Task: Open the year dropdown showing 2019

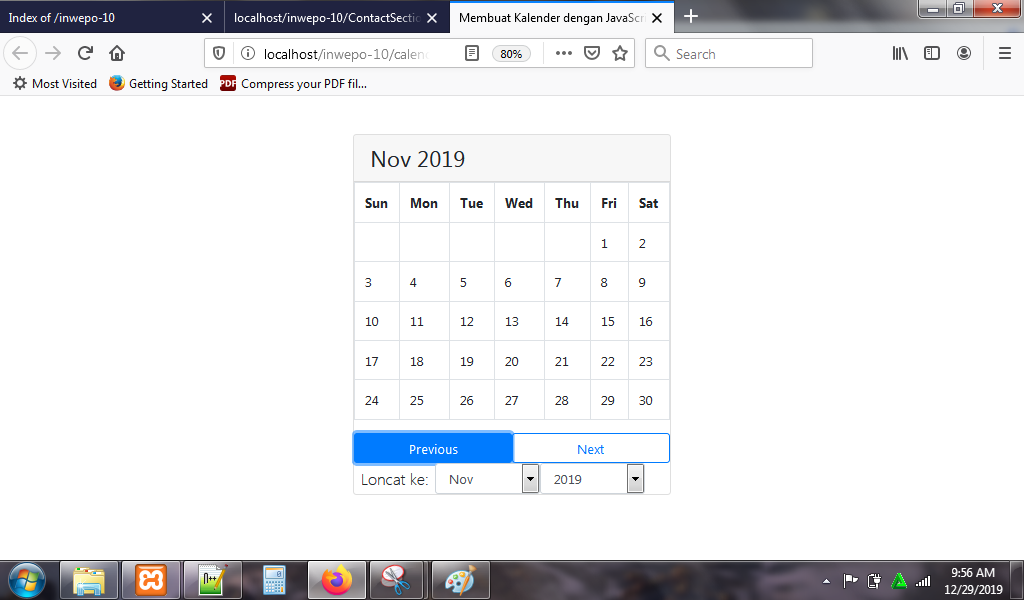Action: coord(592,479)
